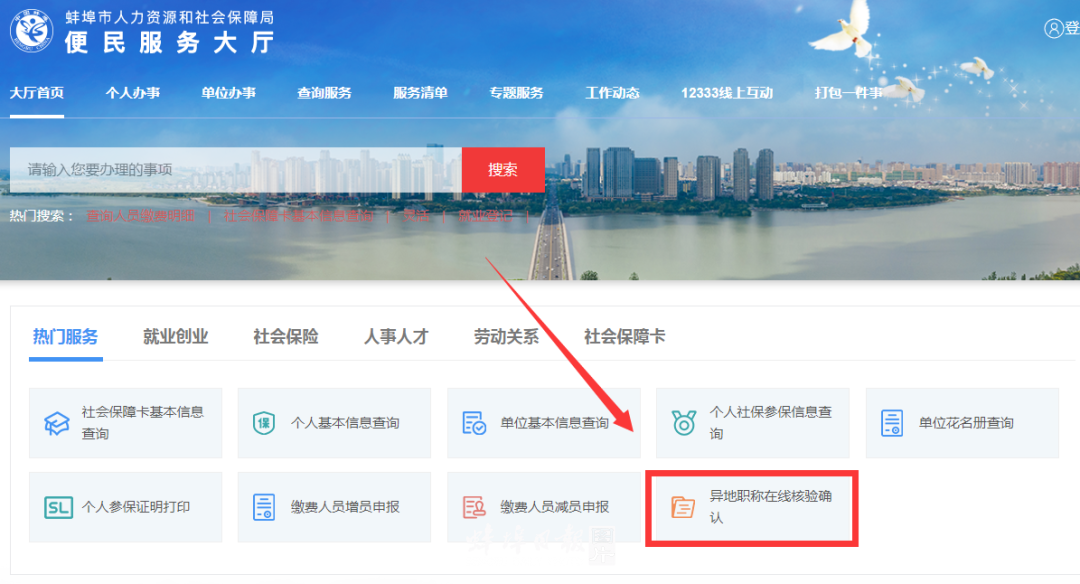The height and width of the screenshot is (584, 1080).
Task: Click the 单位基本信息查询 document icon
Action: [x=472, y=422]
